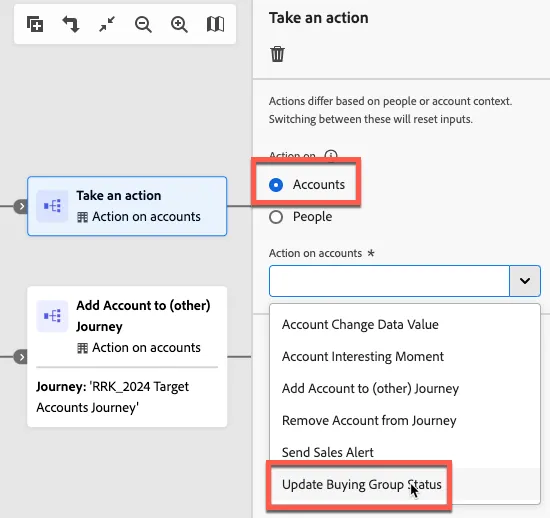Click the undo arrows toolbar icon
Screen dimensions: 550x518
[x=71, y=24]
